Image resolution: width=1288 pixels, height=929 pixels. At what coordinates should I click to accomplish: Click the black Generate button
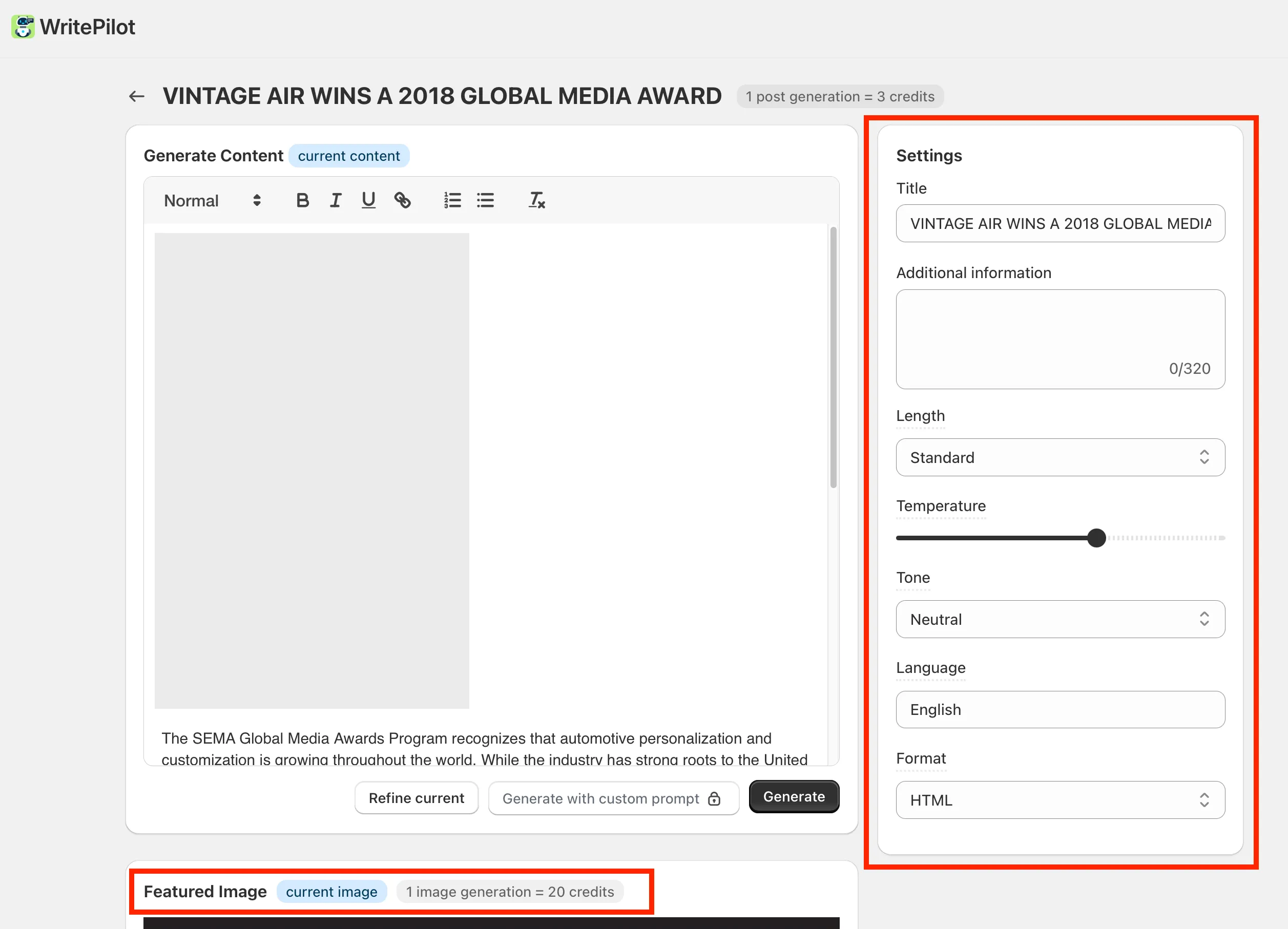tap(794, 797)
